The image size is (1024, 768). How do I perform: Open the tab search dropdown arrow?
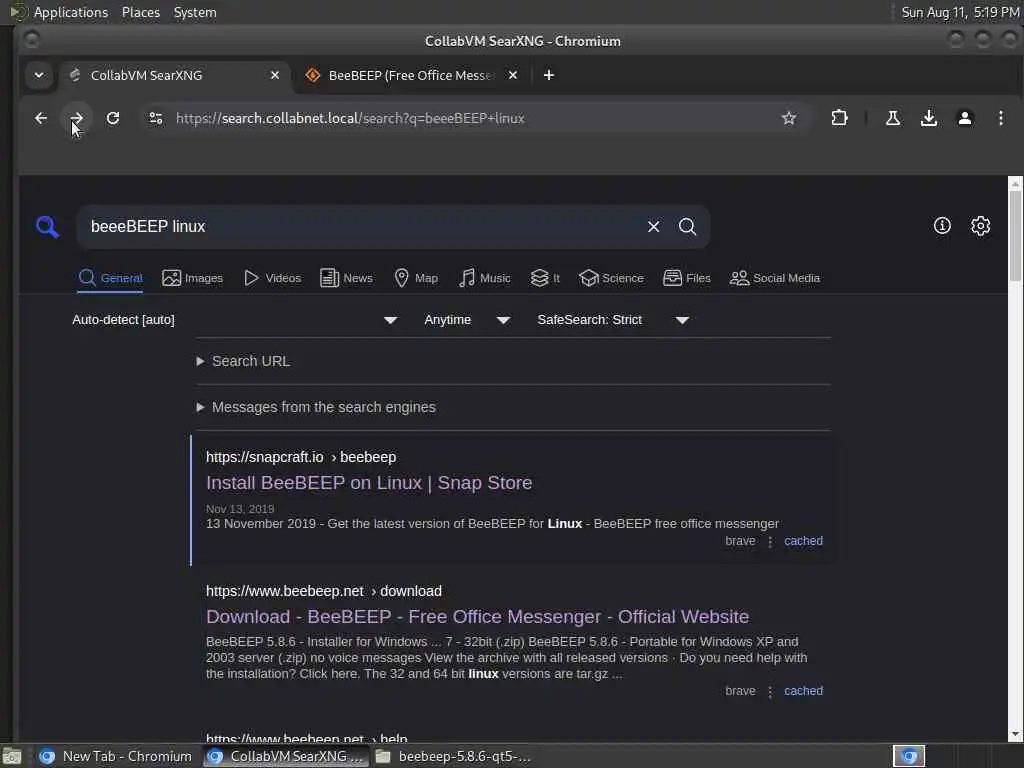click(x=39, y=75)
